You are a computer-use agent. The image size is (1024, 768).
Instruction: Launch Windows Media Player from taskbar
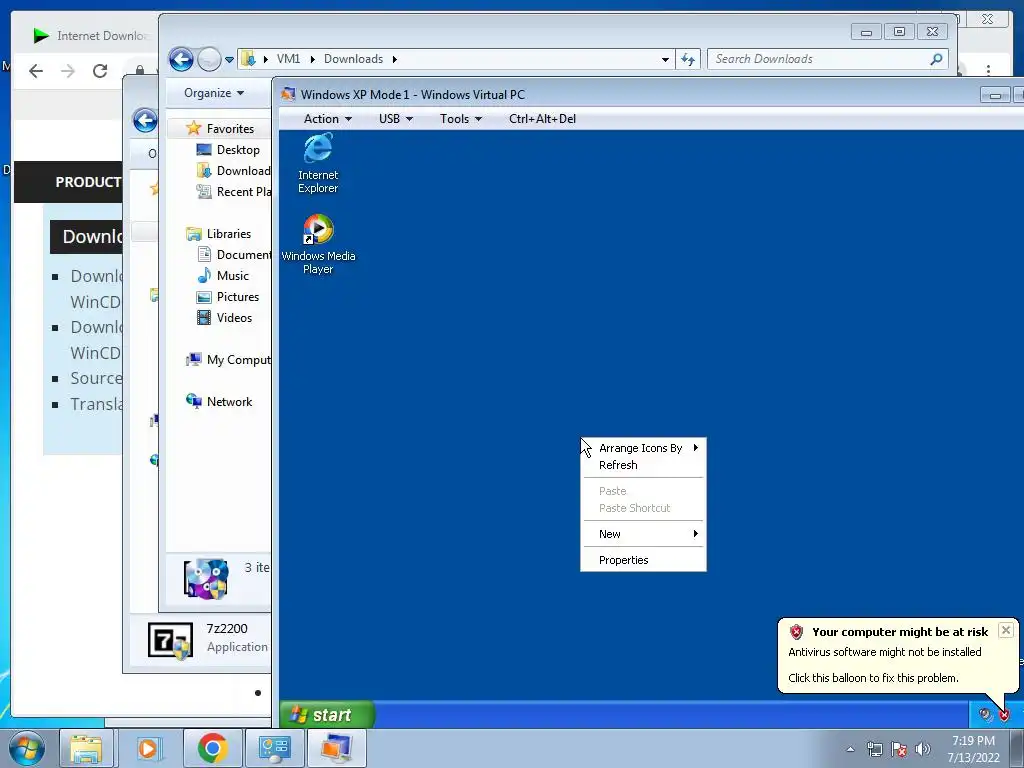point(148,748)
